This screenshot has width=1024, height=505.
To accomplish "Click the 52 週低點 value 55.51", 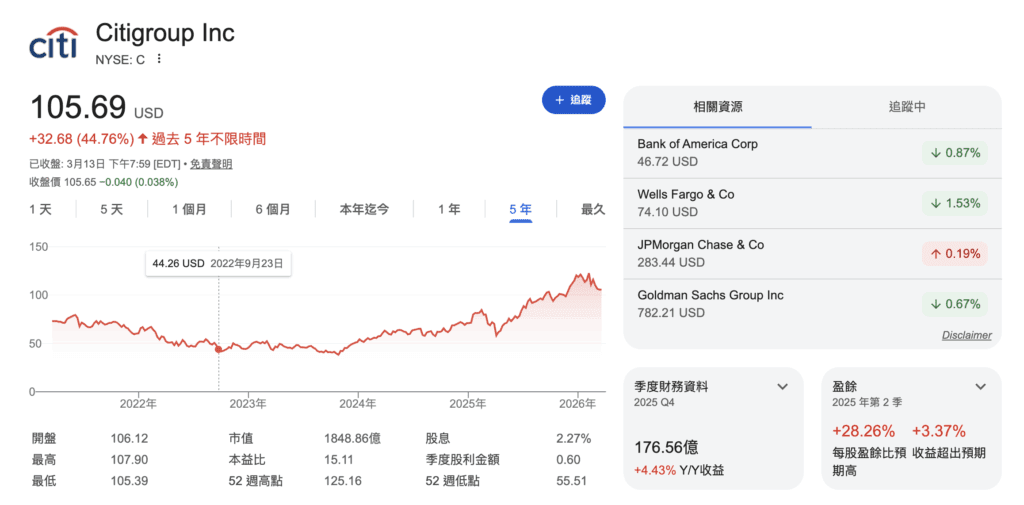I will pos(571,481).
